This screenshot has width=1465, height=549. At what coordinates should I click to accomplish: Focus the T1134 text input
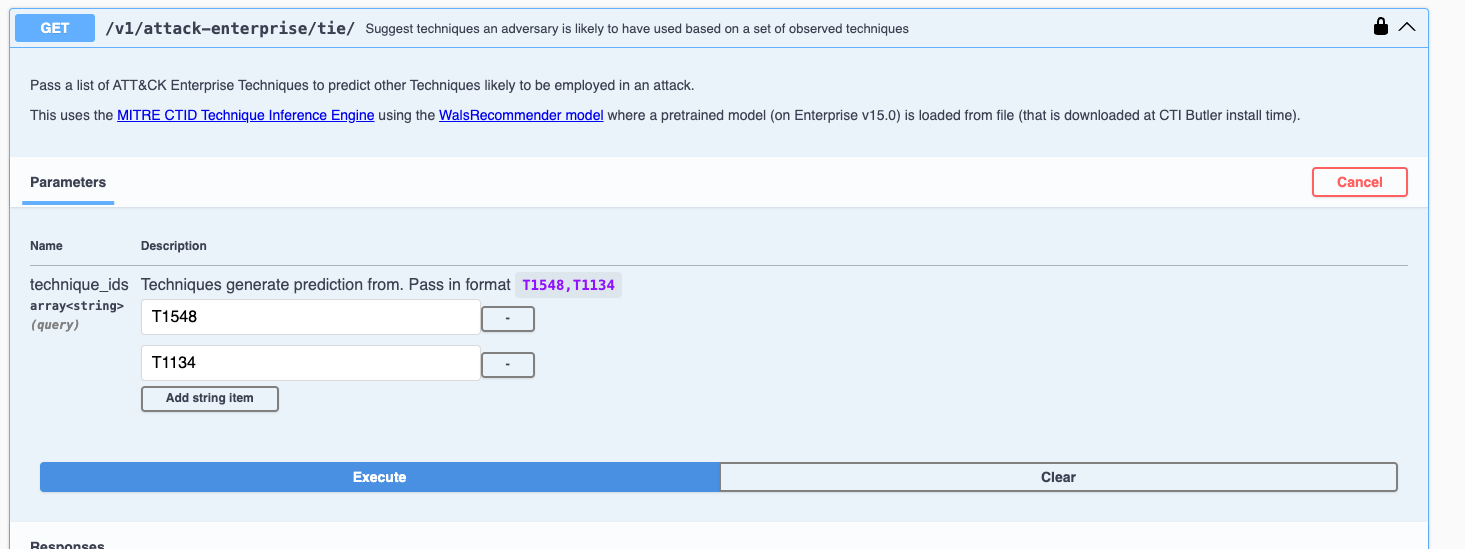click(x=310, y=363)
